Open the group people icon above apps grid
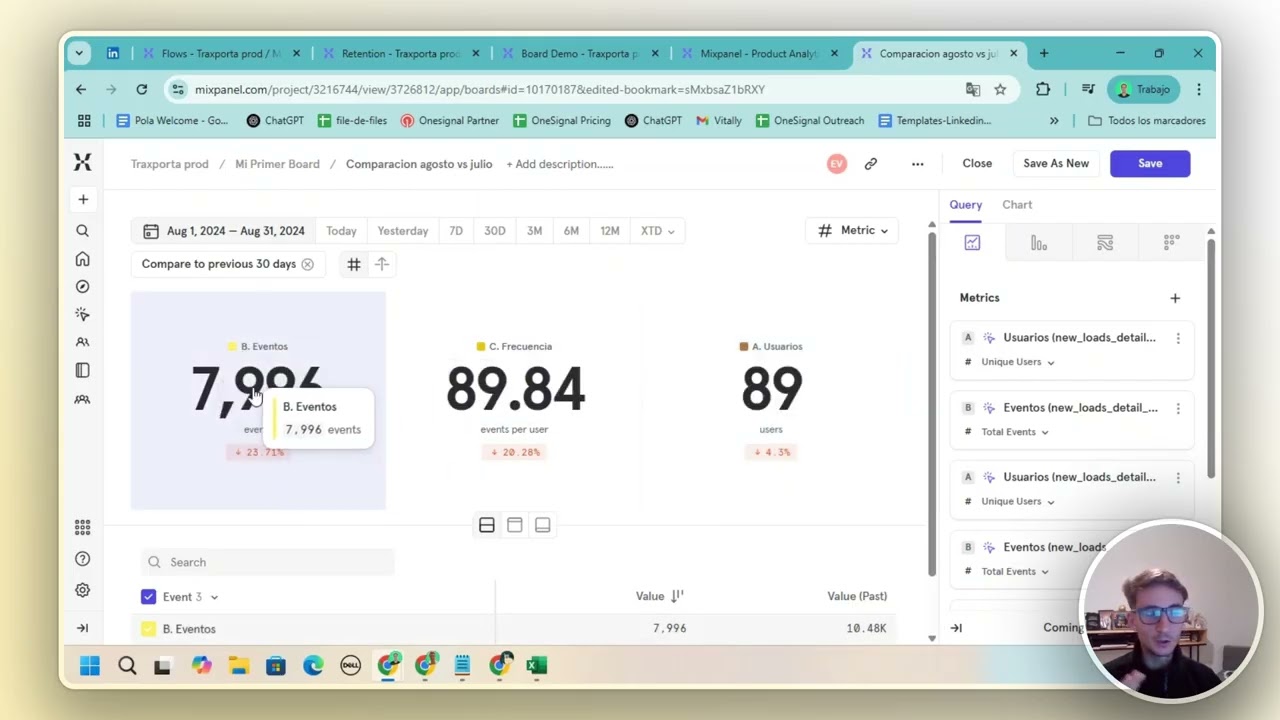Image resolution: width=1280 pixels, height=720 pixels. tap(83, 399)
